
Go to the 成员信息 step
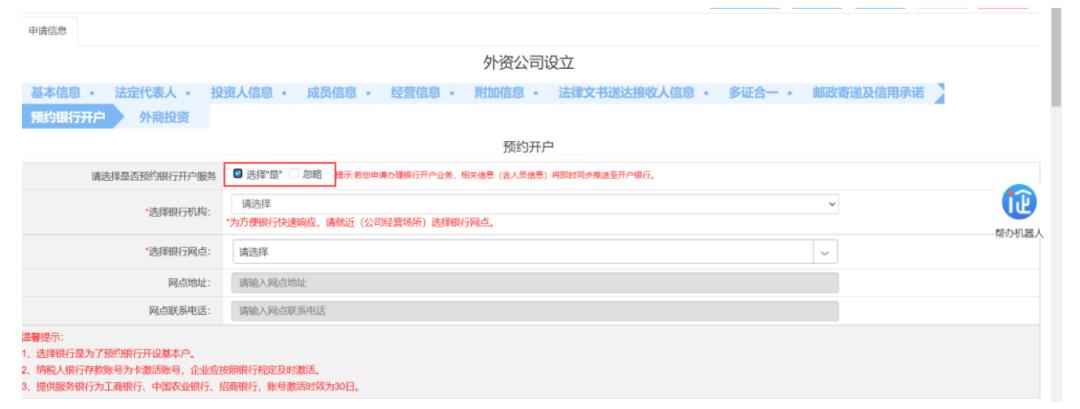(332, 93)
